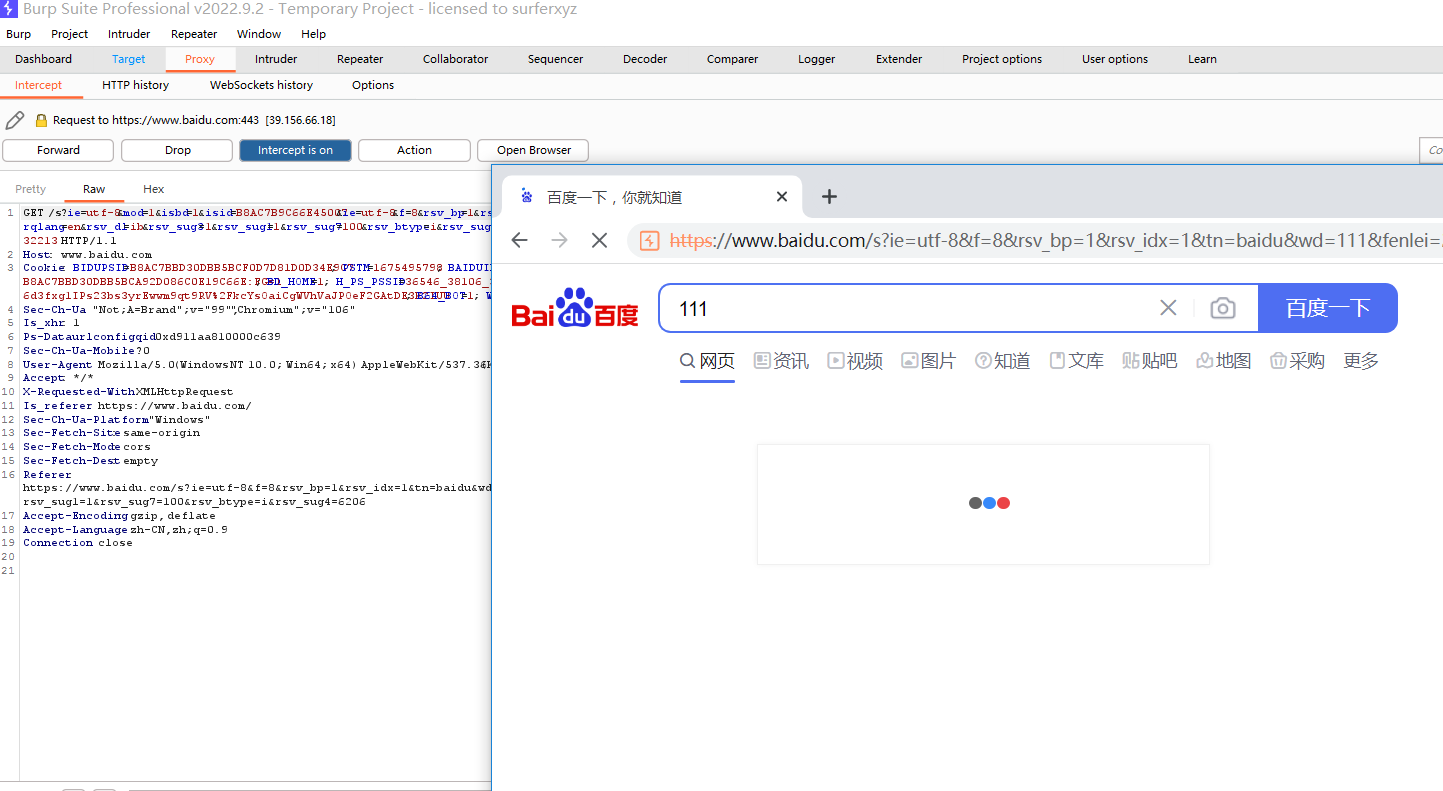This screenshot has height=791, width=1443.
Task: Select the 采购 results tab
Action: point(1297,361)
